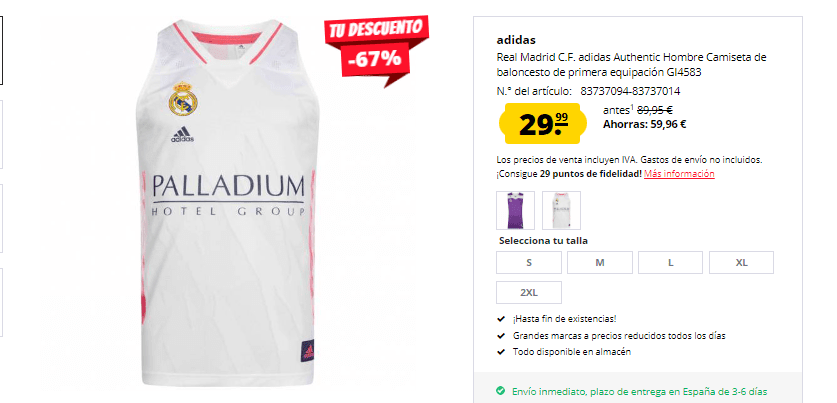Click the checkmark beside Todo disponible en almacén
This screenshot has width=837, height=403.
501,352
